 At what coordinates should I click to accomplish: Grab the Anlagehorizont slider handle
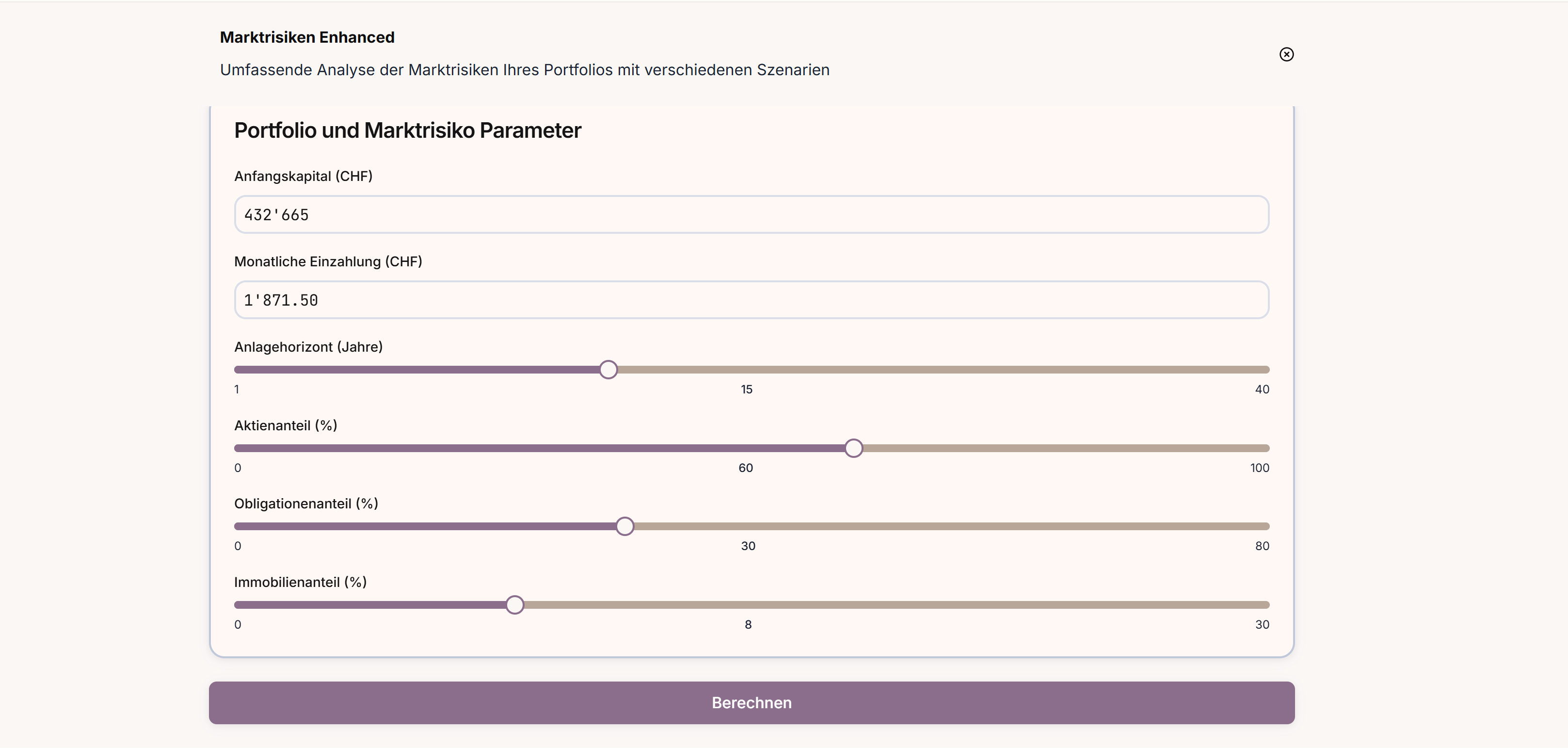(x=608, y=370)
